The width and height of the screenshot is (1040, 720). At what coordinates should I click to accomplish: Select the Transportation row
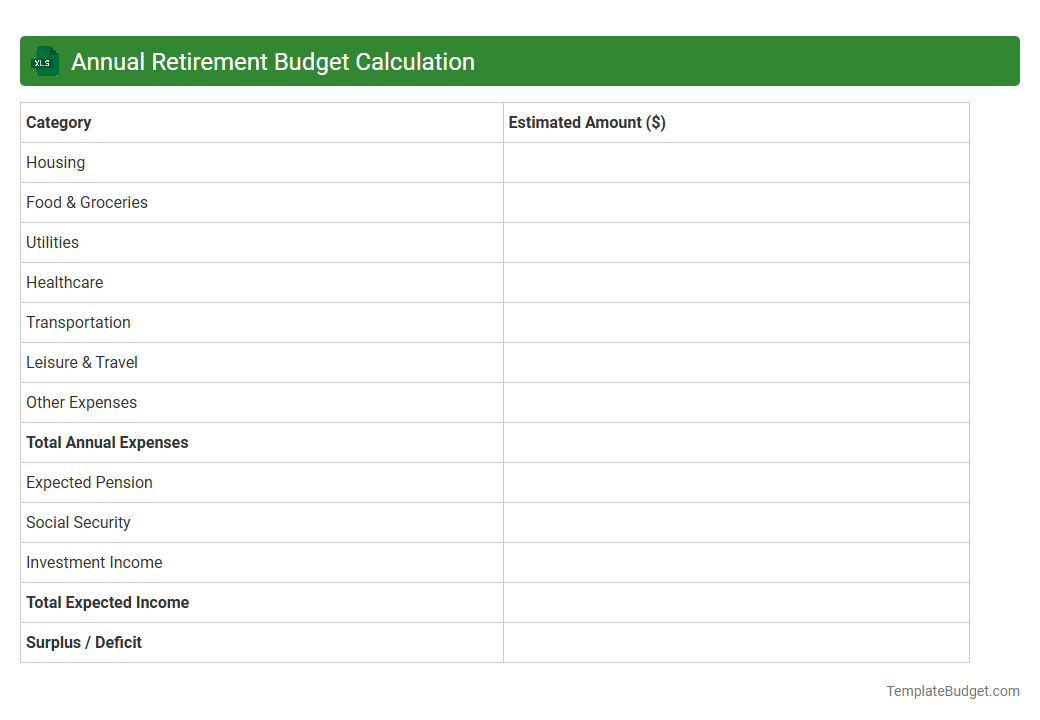[78, 322]
